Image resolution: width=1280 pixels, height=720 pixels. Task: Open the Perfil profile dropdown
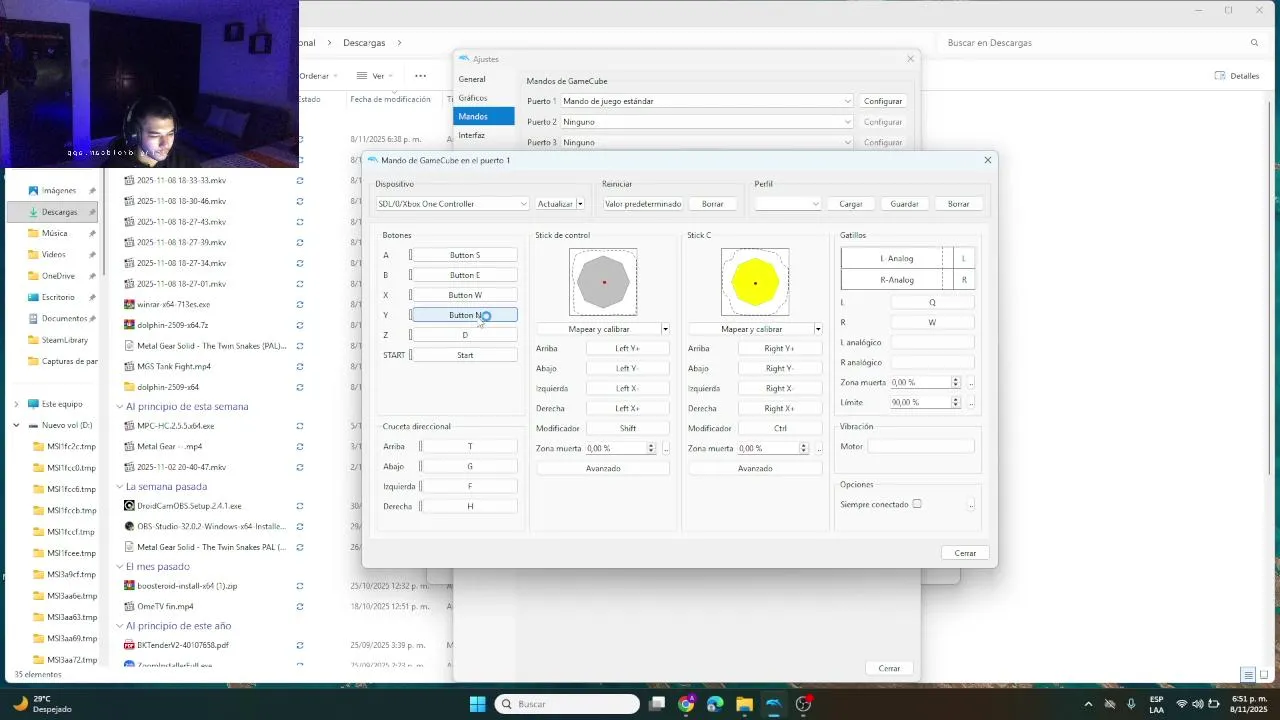coord(788,204)
